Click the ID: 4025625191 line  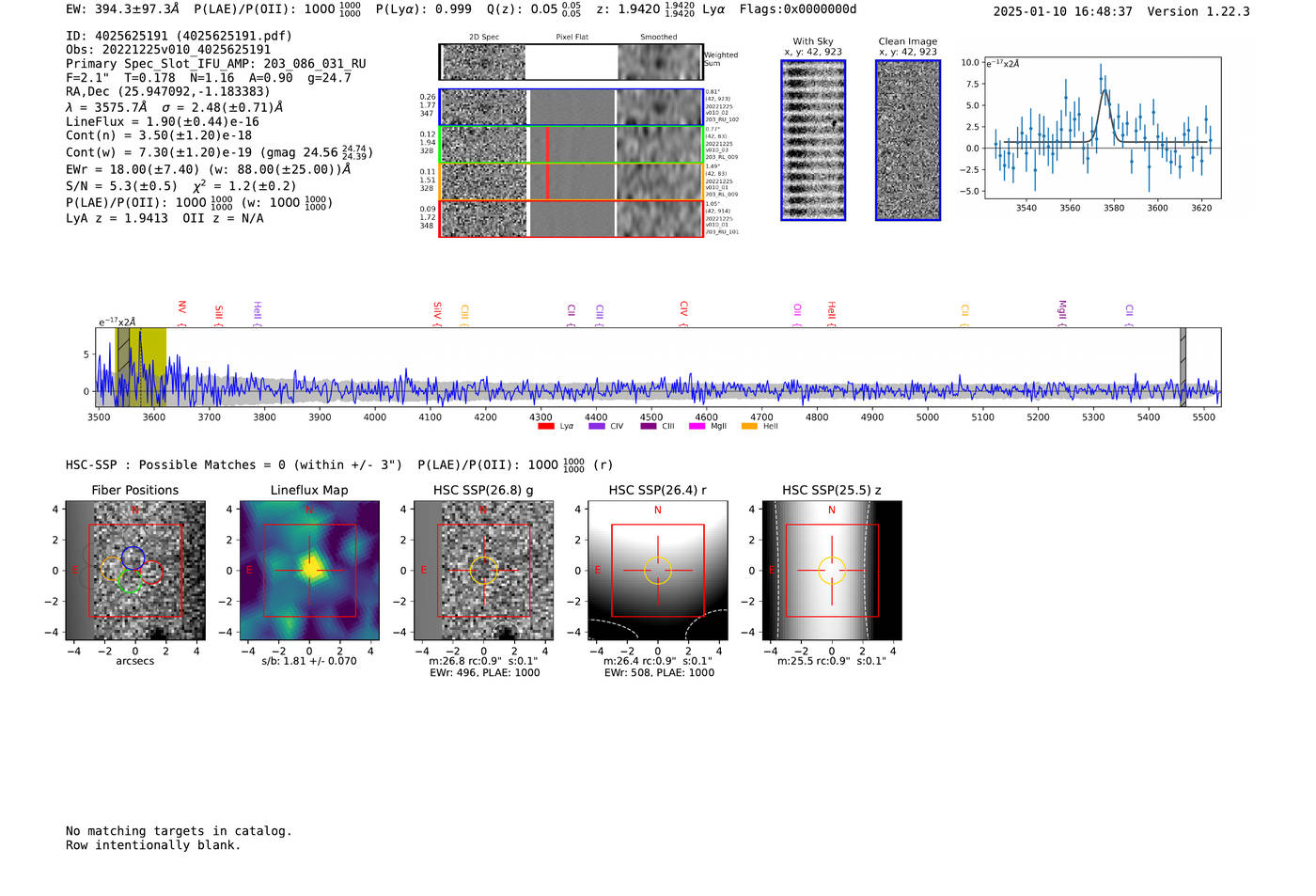(x=179, y=36)
